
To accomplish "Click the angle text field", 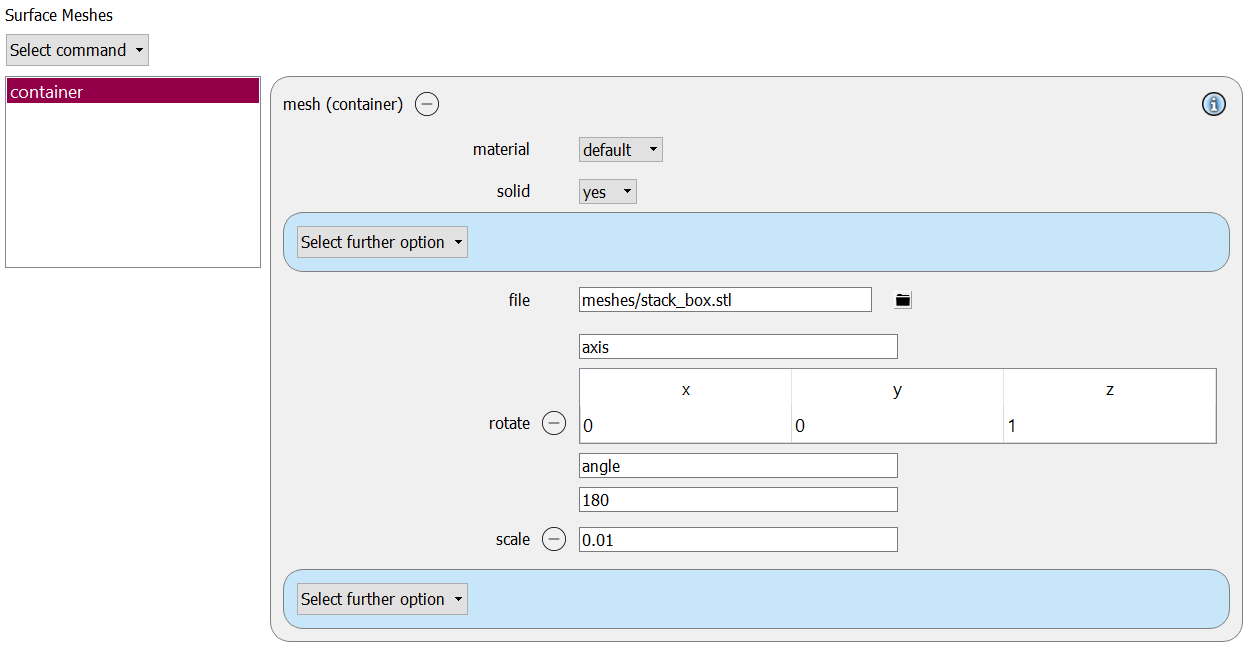I will tap(738, 466).
